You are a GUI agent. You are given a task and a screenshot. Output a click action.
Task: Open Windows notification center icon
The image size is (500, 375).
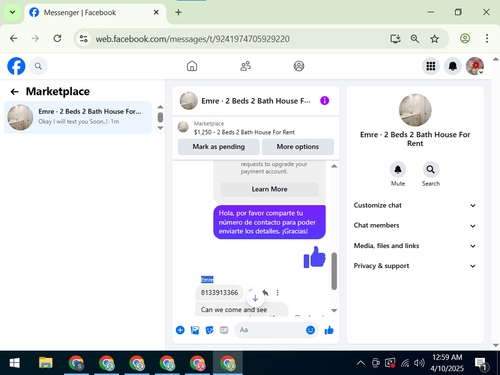point(482,363)
